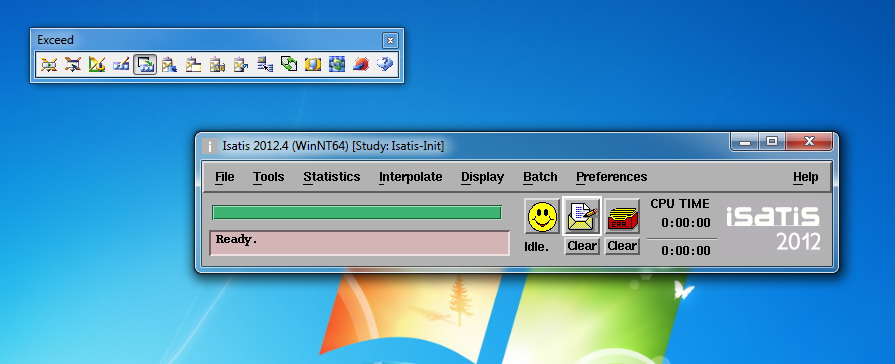
Task: Minimize the Isatis window
Action: [745, 142]
